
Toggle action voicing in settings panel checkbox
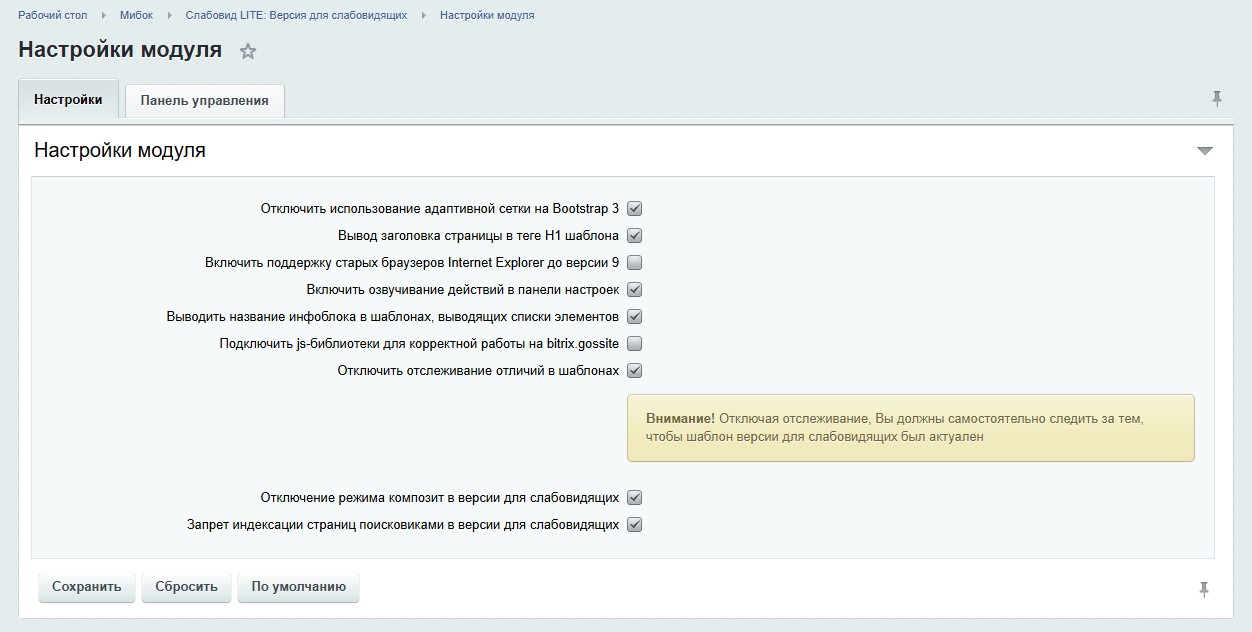click(x=634, y=290)
